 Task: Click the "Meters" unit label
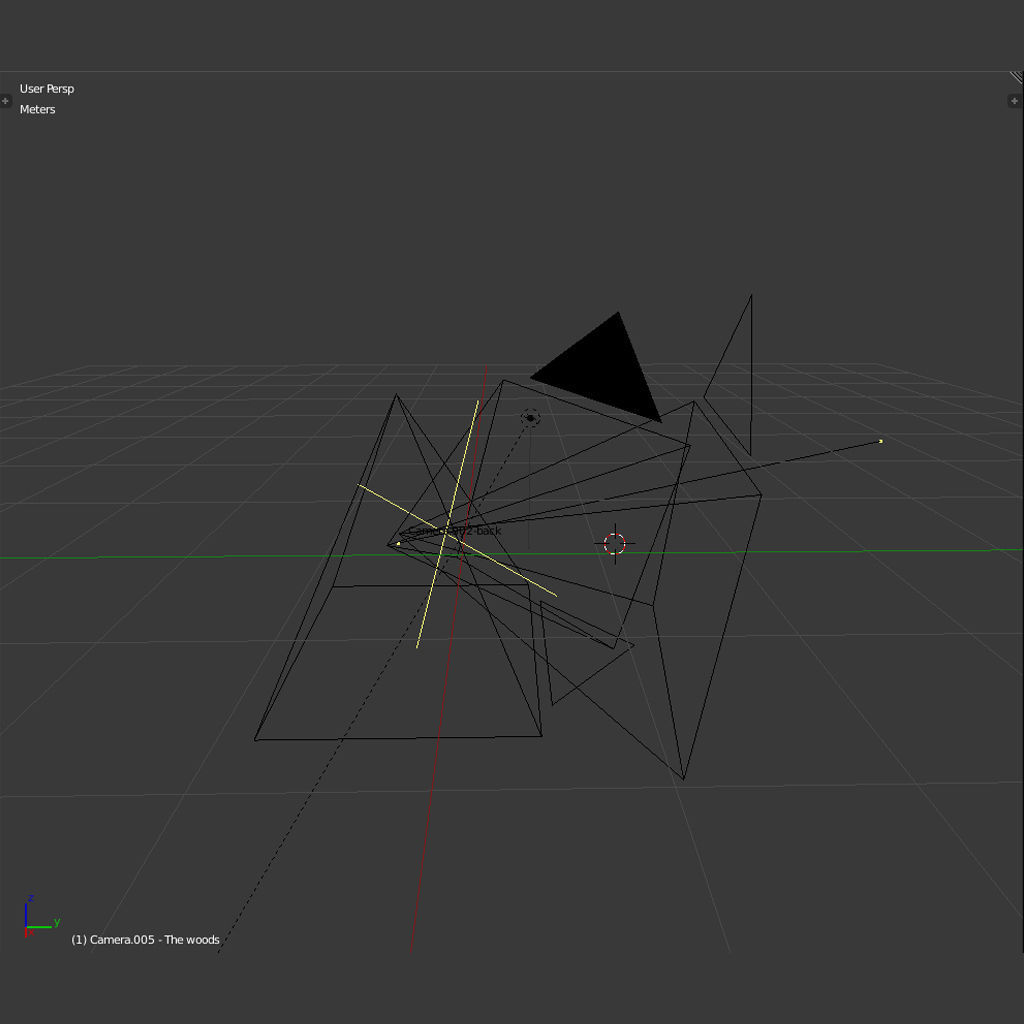tap(37, 110)
